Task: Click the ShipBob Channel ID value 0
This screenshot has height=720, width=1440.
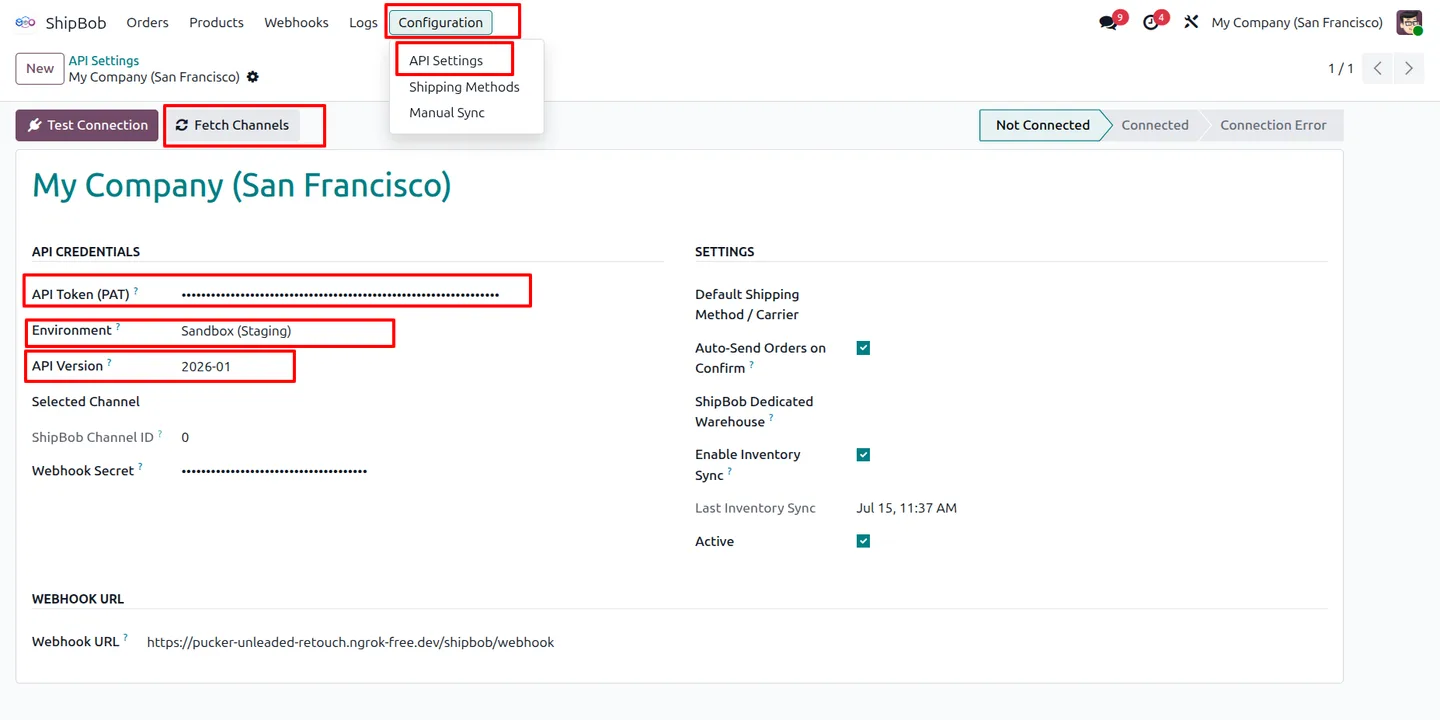Action: [x=185, y=437]
